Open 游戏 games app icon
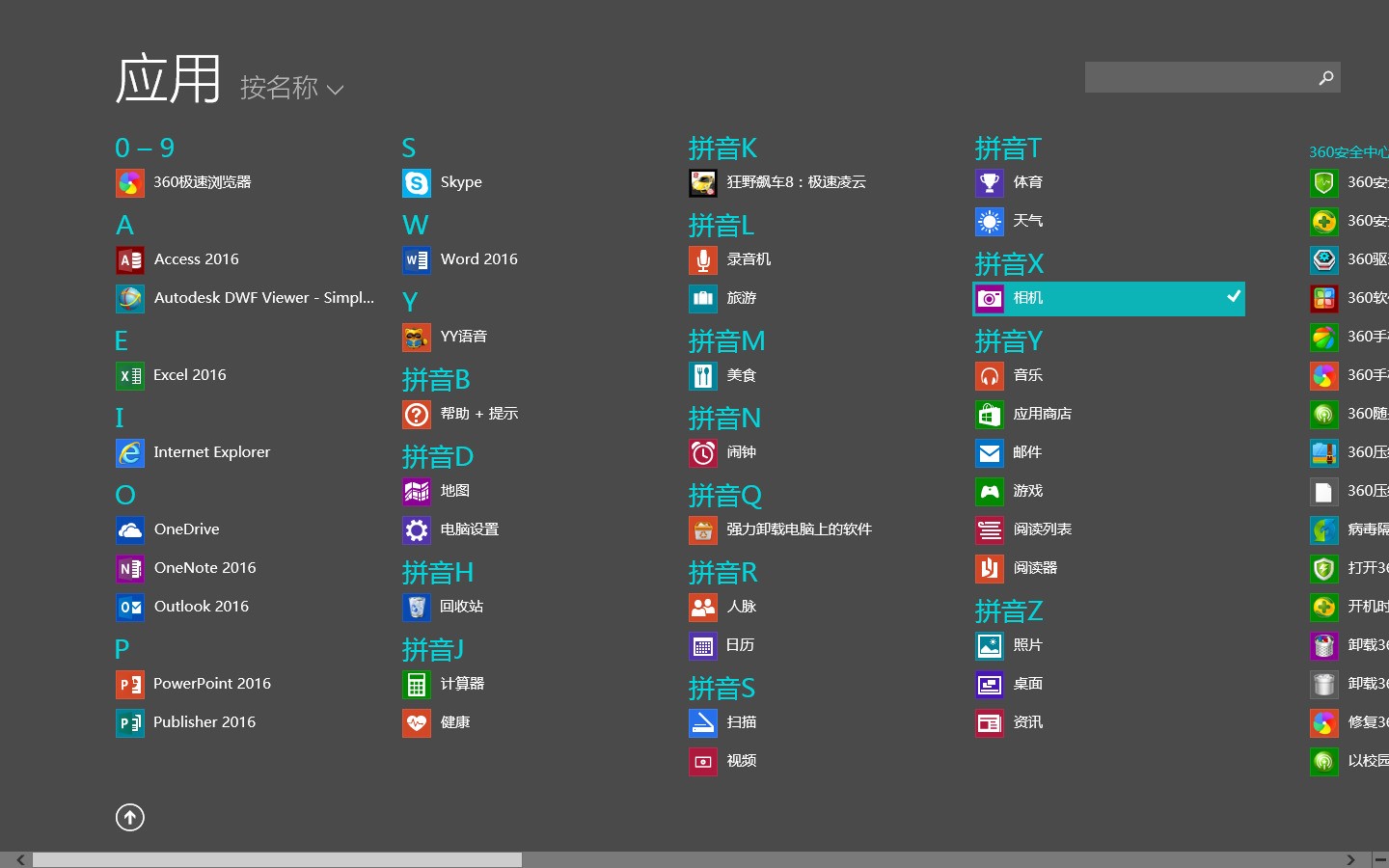1389x868 pixels. point(990,491)
